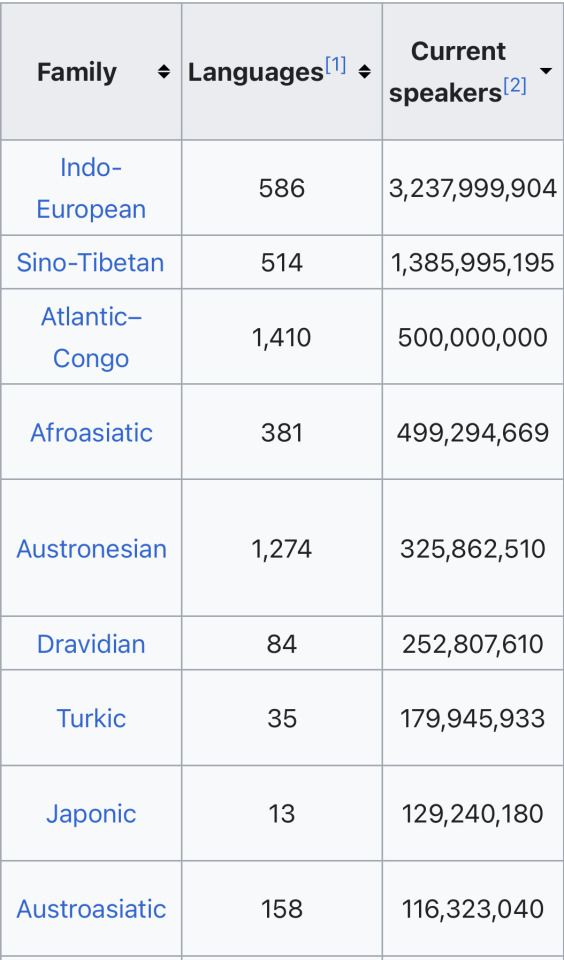Click the Languages column header text
Screen dimensions: 564x960
click(255, 72)
